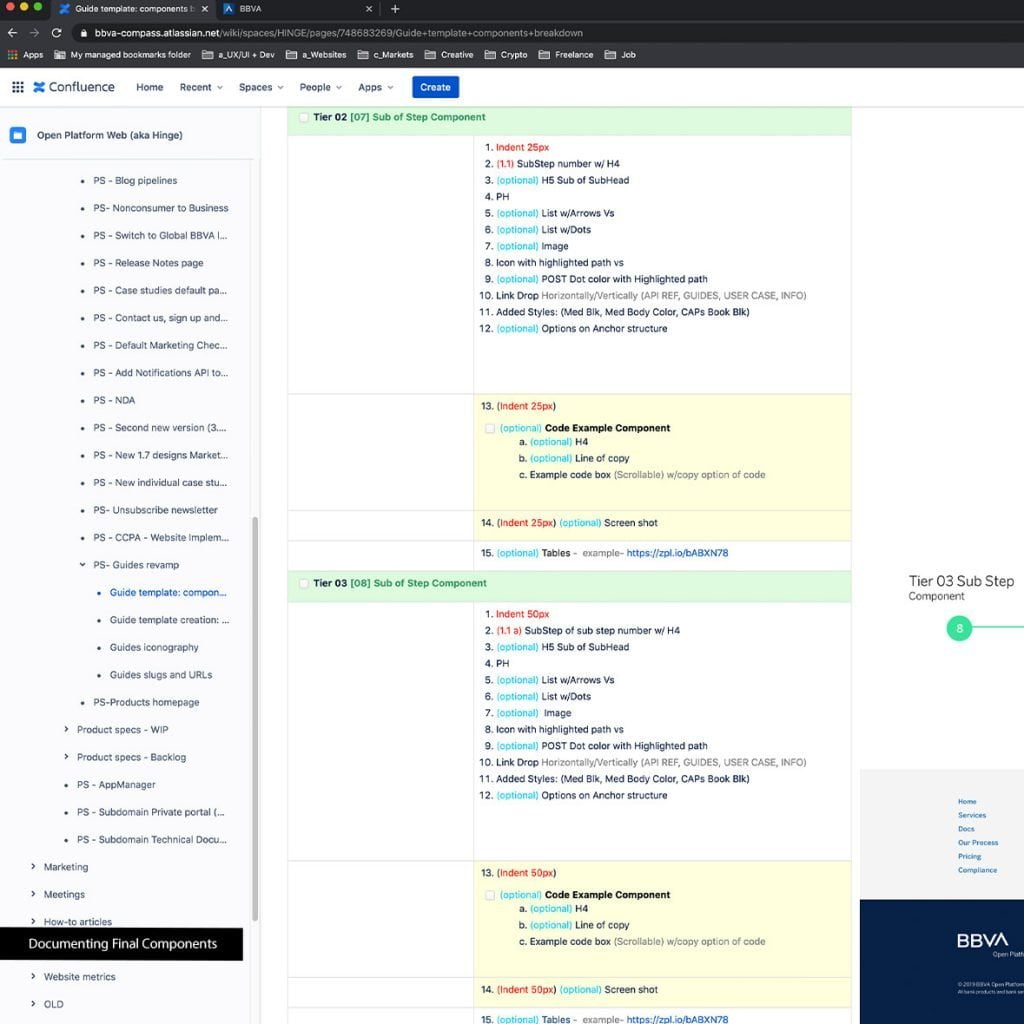This screenshot has height=1024, width=1024.
Task: Click Home in the Confluence navigation
Action: (149, 87)
